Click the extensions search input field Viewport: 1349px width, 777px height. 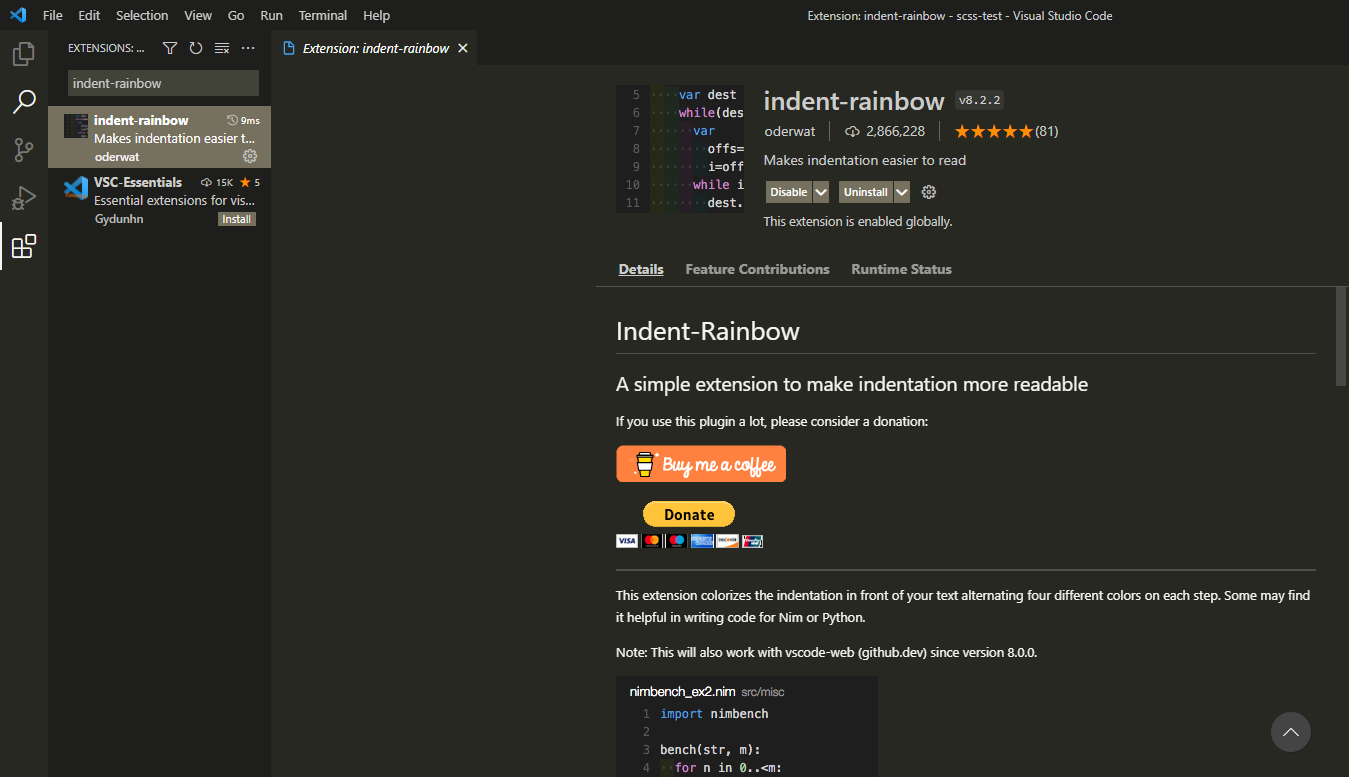163,83
